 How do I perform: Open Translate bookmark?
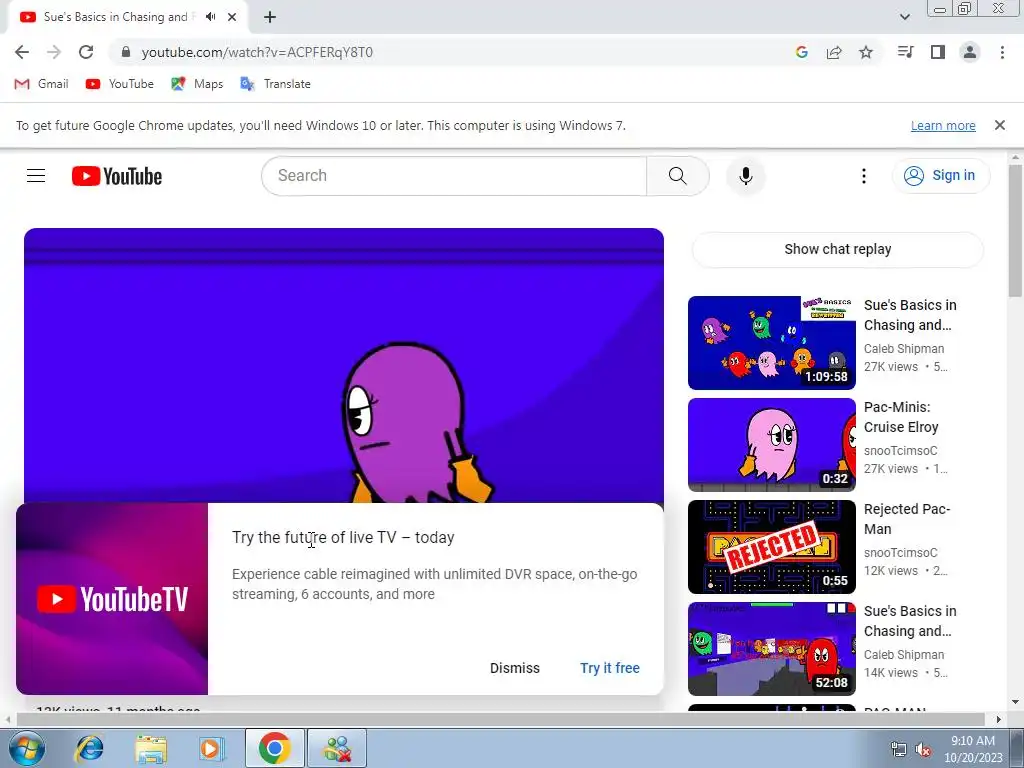pyautogui.click(x=275, y=84)
